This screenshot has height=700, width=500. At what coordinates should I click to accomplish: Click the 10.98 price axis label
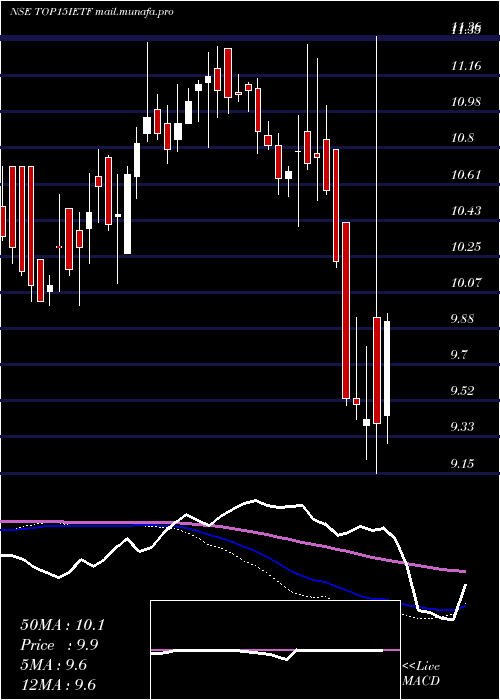(466, 102)
